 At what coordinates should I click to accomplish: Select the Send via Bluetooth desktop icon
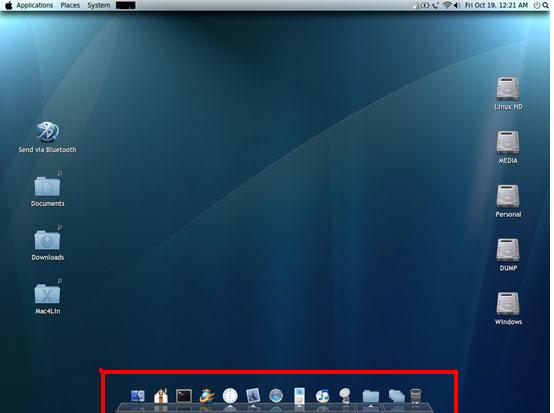click(47, 137)
